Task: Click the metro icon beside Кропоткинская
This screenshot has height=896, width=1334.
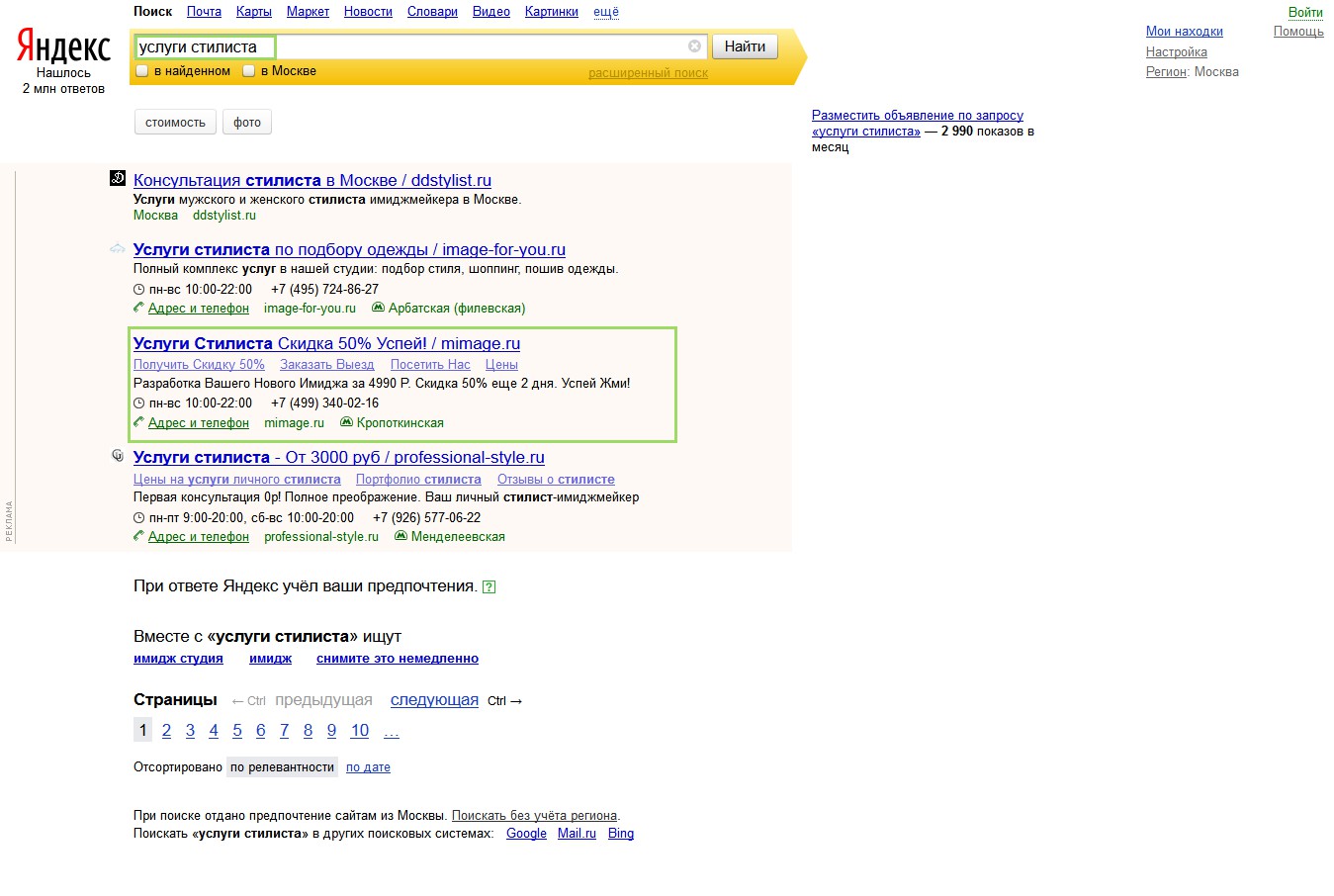Action: point(346,422)
